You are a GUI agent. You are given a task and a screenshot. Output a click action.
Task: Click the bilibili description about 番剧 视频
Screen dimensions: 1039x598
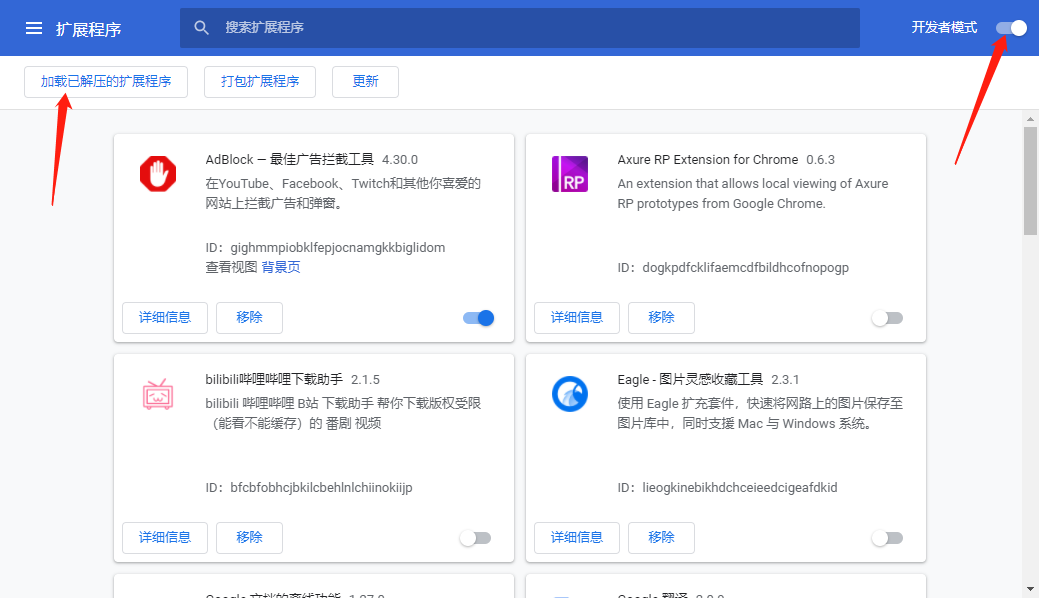click(x=343, y=414)
